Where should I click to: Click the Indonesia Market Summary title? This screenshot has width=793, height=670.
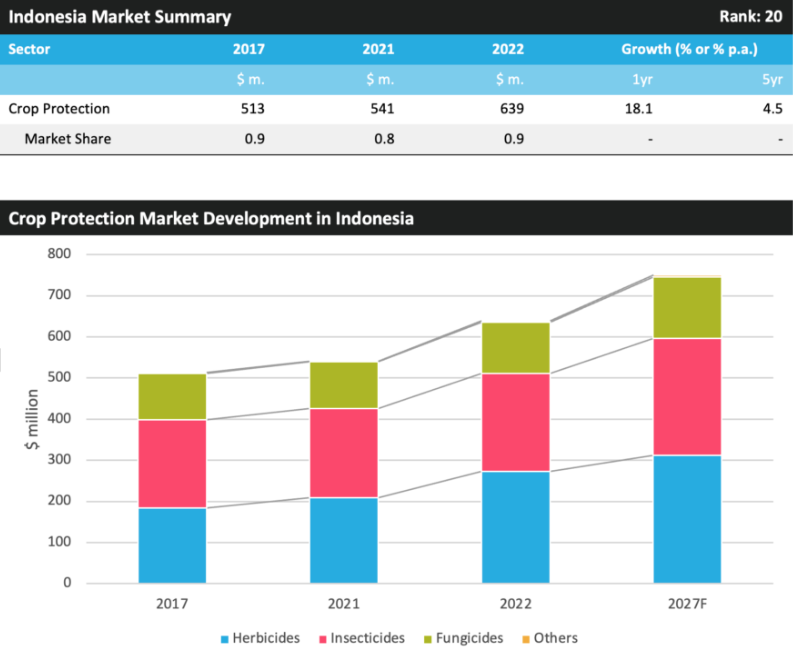point(120,17)
